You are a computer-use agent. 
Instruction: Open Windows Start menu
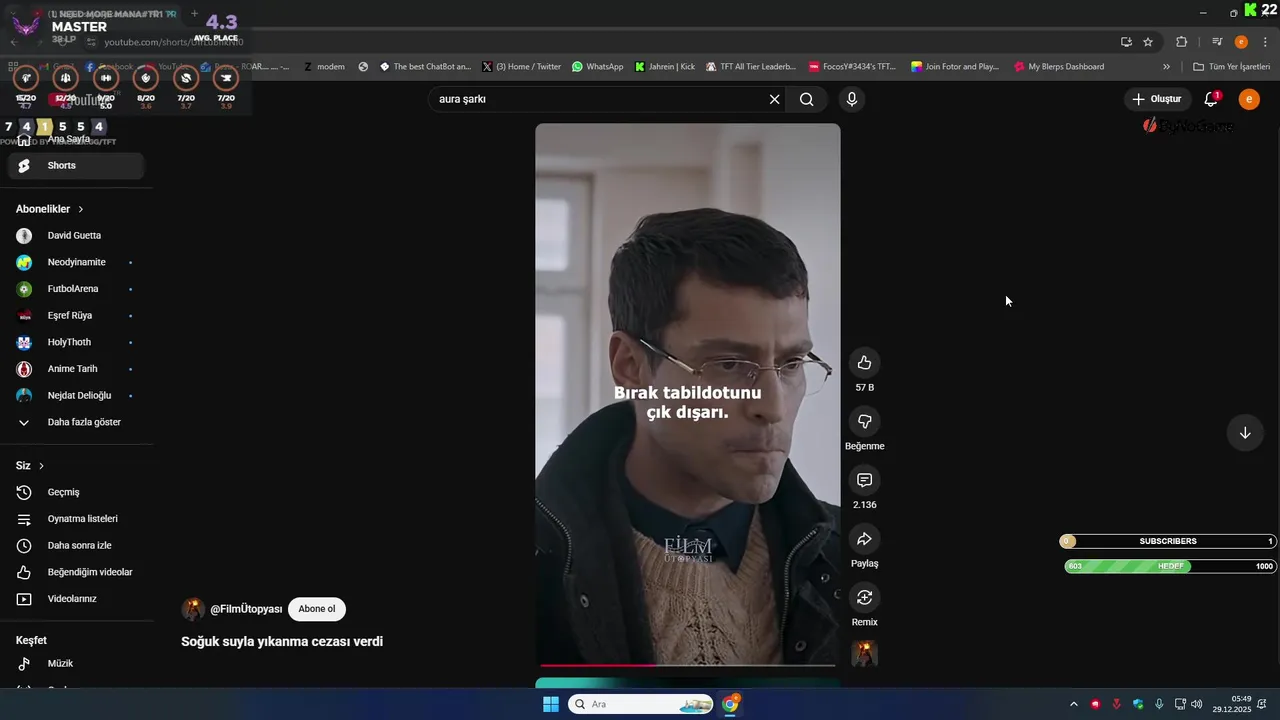click(551, 704)
